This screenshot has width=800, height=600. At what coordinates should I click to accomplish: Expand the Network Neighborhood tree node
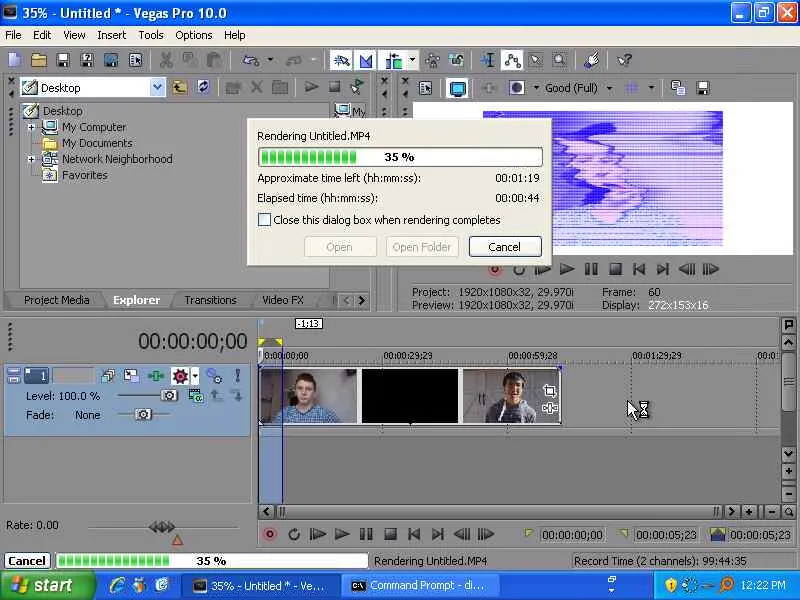[32, 159]
